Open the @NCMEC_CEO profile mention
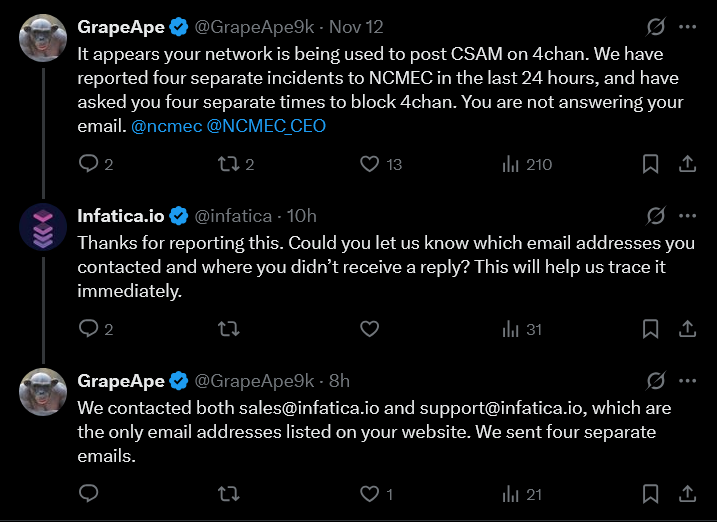 pos(266,127)
